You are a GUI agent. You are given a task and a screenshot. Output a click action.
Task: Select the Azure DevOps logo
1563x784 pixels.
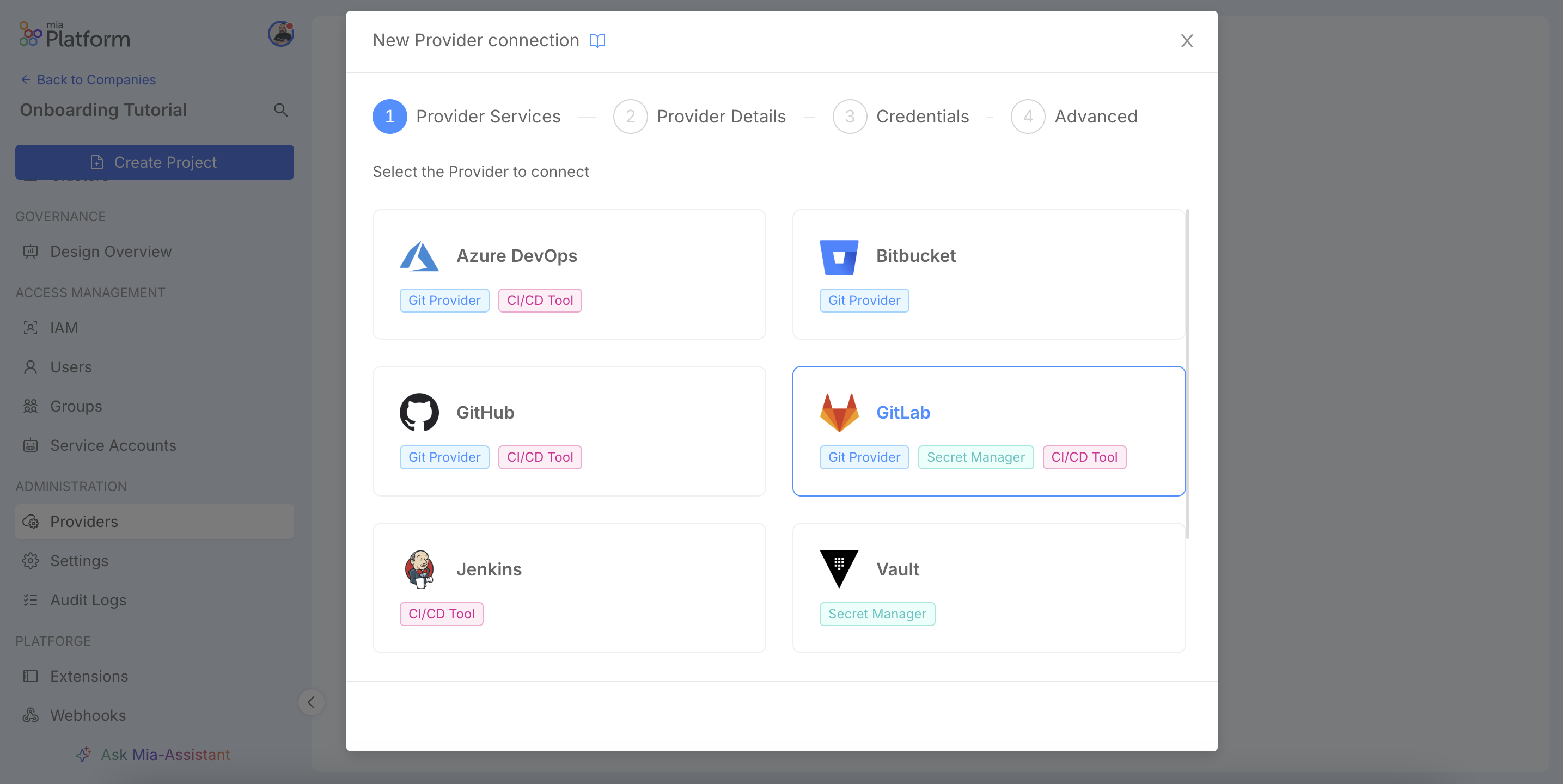click(419, 256)
